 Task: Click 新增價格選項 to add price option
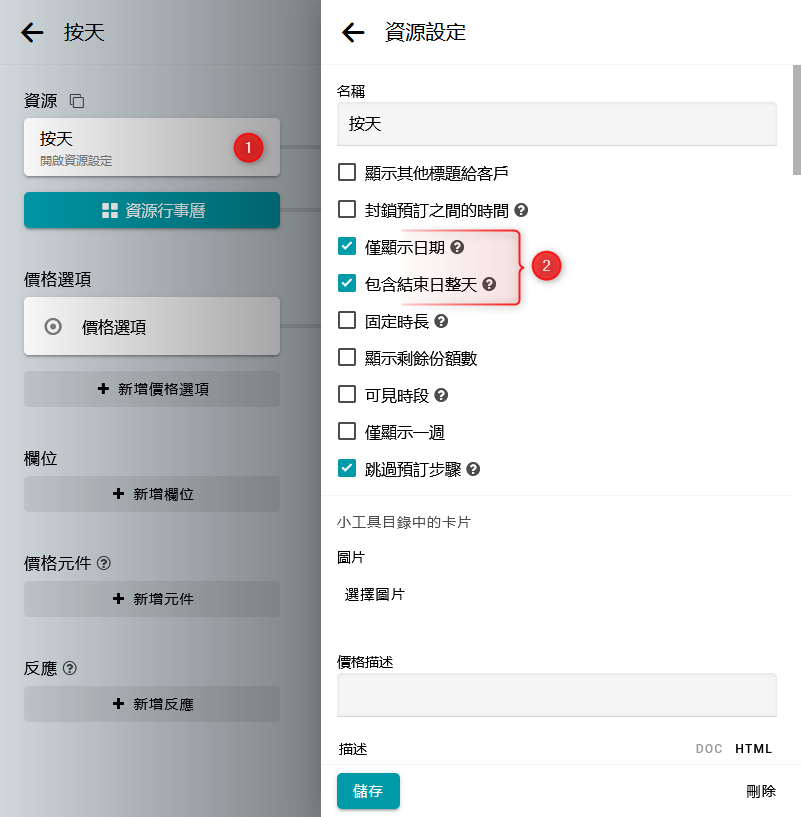click(152, 389)
